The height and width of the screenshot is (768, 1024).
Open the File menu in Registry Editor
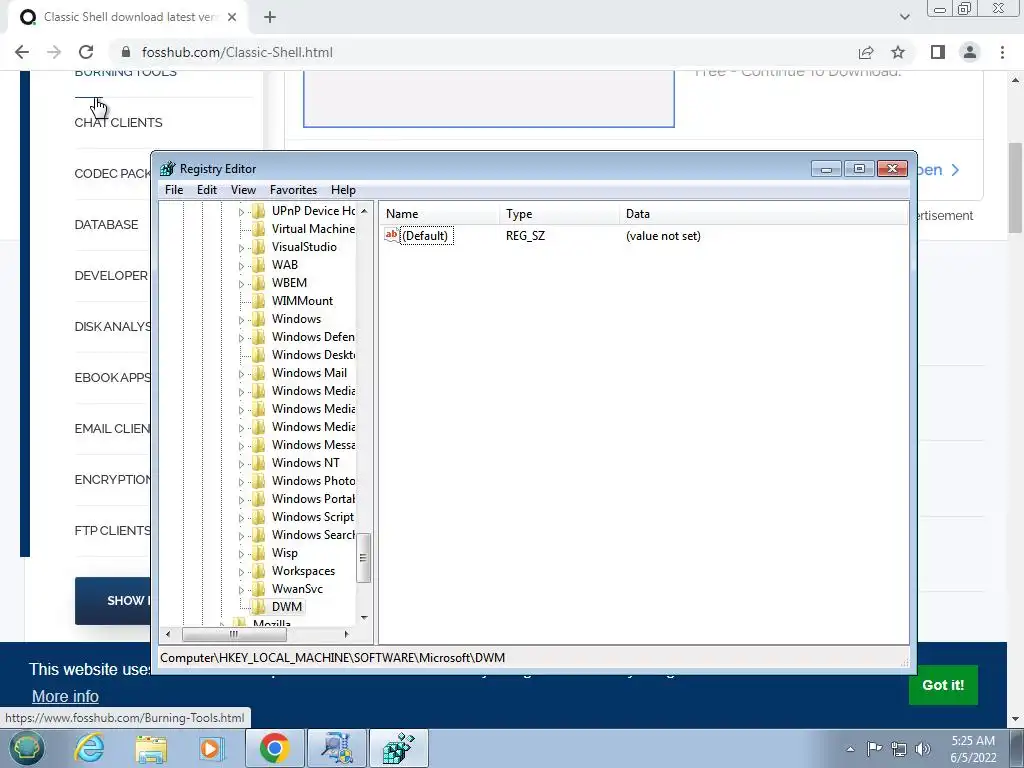[x=174, y=189]
